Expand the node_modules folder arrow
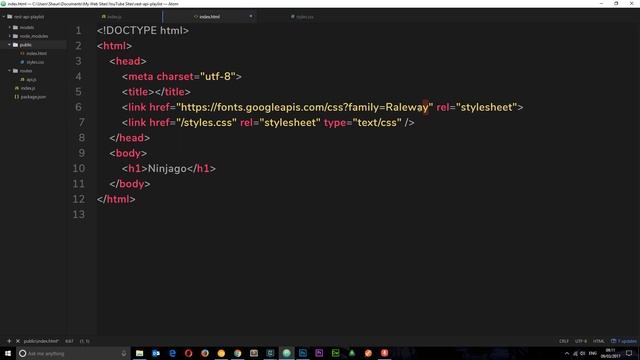640x360 pixels. click(x=10, y=36)
